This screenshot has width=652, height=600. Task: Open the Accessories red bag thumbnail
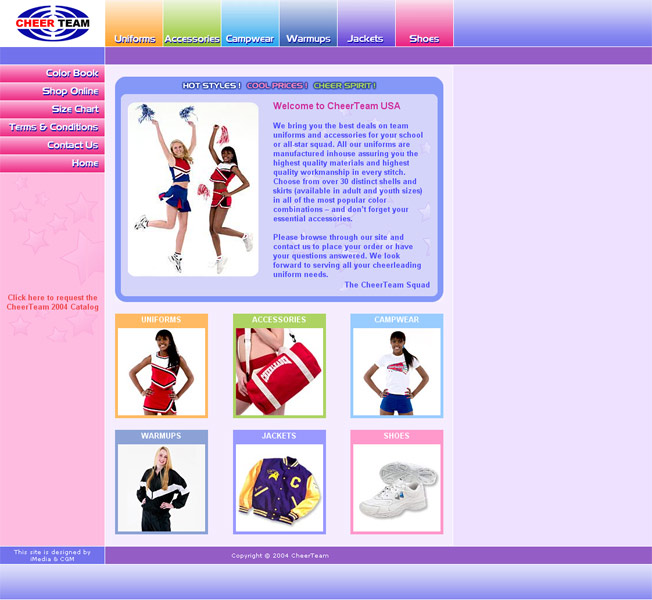pyautogui.click(x=279, y=371)
